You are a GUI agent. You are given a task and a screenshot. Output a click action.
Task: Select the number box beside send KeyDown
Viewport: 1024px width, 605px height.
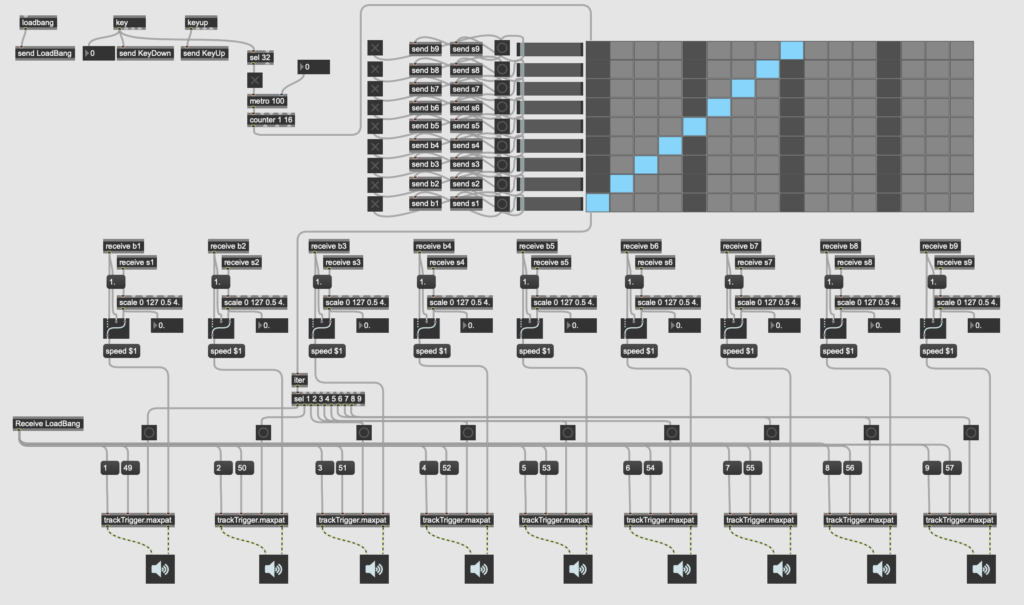click(98, 53)
